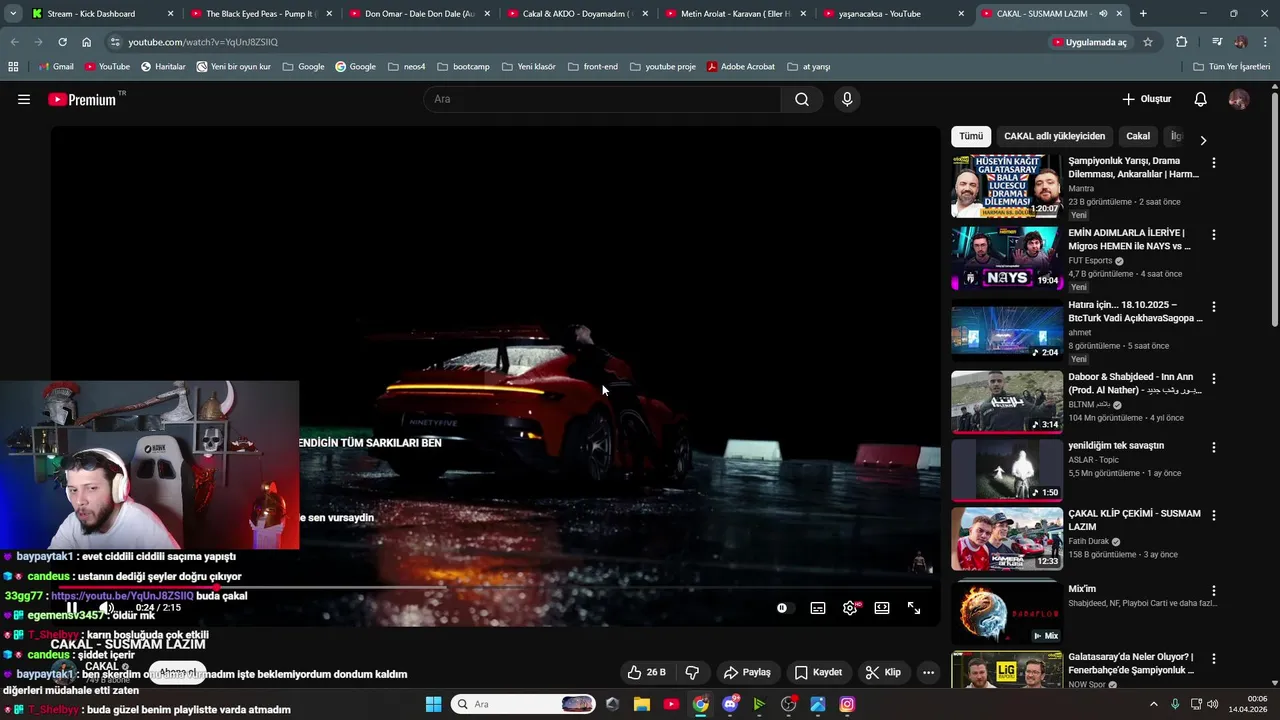Select the Tümü filter chip
Image resolution: width=1280 pixels, height=720 pixels.
point(971,136)
